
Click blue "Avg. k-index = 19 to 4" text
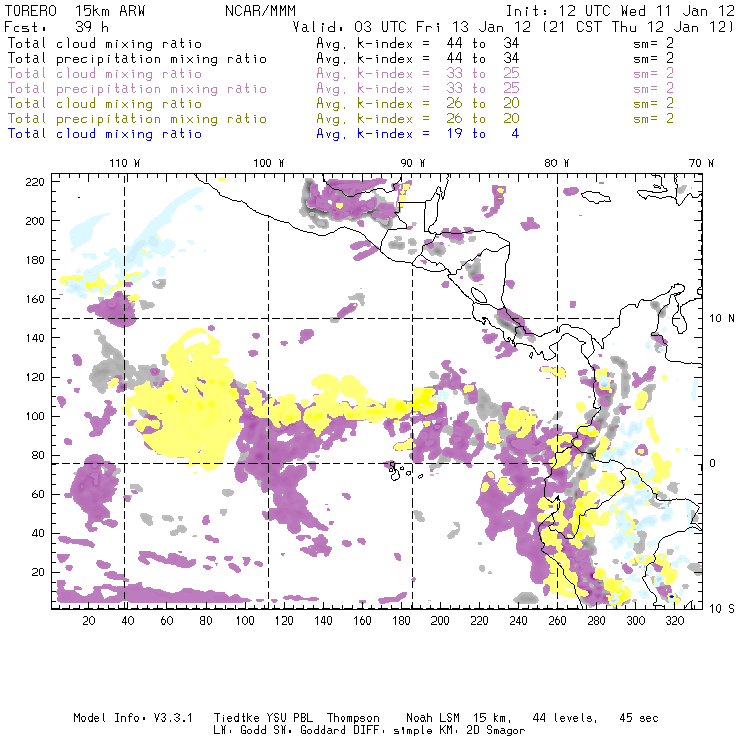(x=418, y=134)
